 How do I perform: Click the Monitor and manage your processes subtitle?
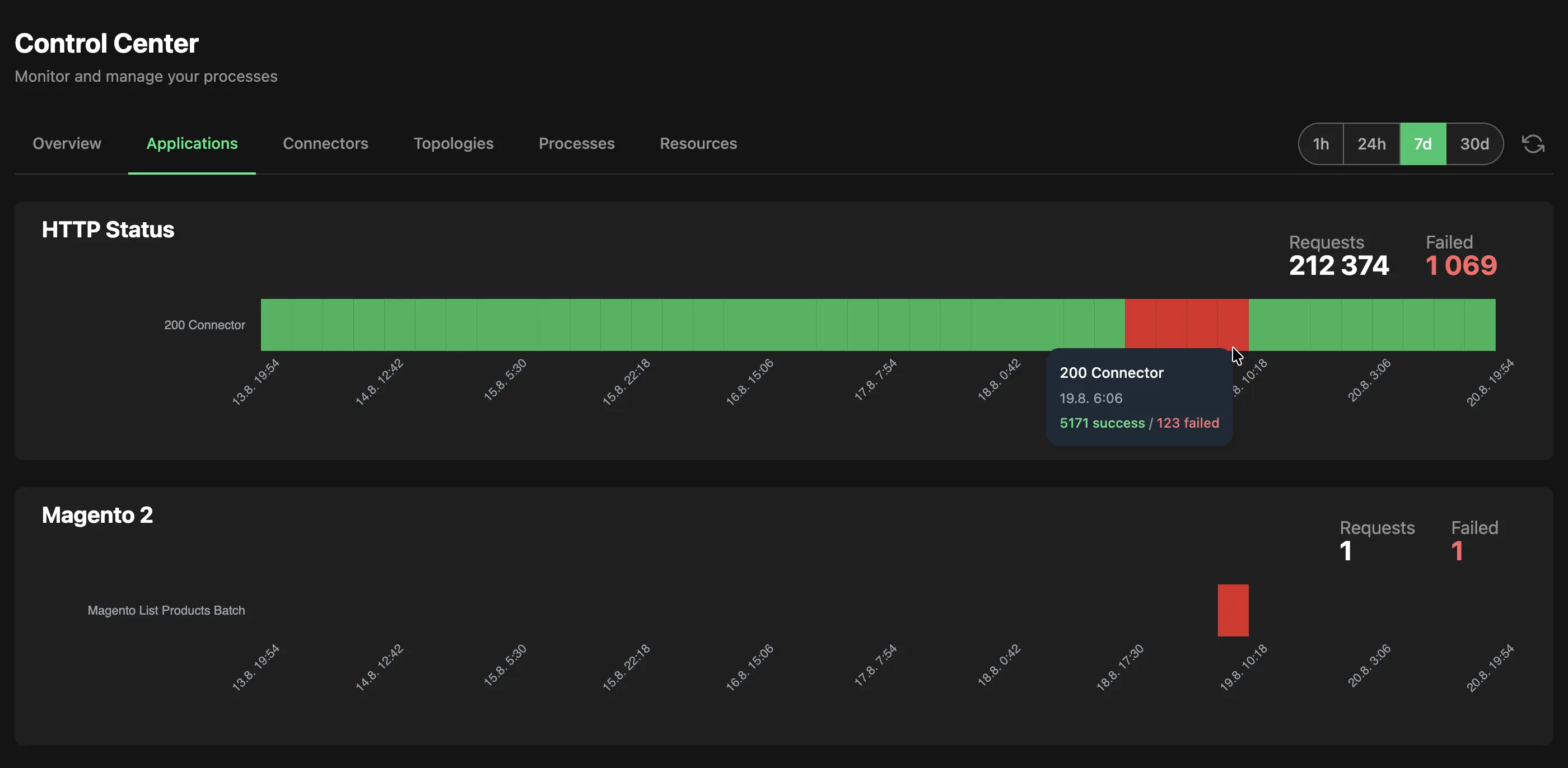146,76
